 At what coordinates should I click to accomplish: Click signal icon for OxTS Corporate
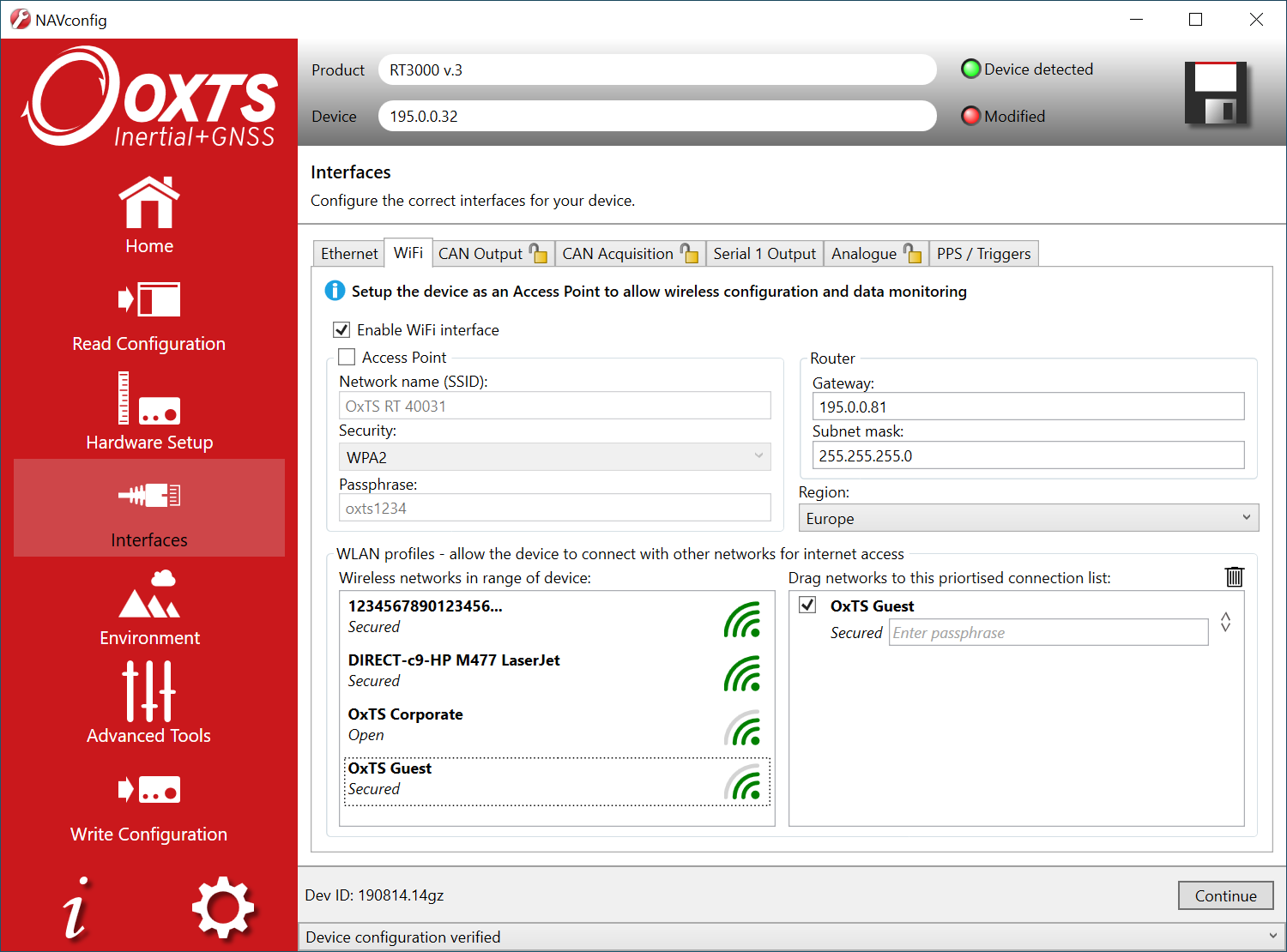[742, 727]
